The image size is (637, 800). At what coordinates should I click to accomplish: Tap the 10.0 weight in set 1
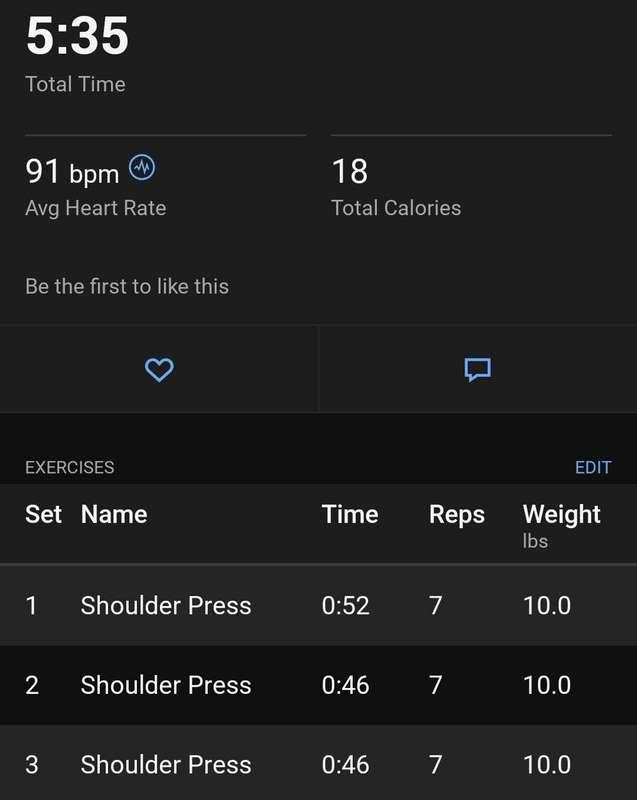(x=547, y=605)
